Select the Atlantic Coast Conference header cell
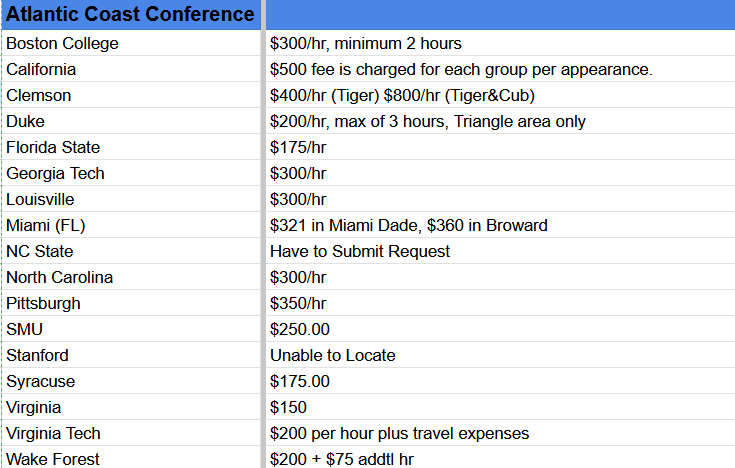The width and height of the screenshot is (735, 468). (131, 15)
